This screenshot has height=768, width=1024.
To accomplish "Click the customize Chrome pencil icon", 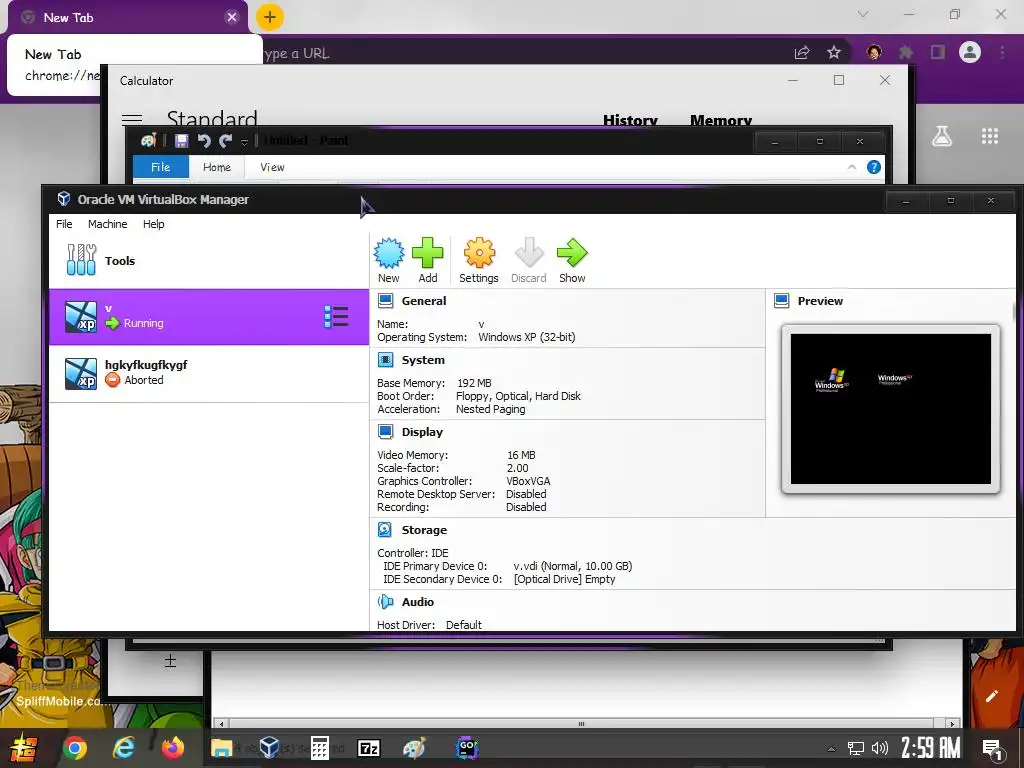I will click(992, 696).
